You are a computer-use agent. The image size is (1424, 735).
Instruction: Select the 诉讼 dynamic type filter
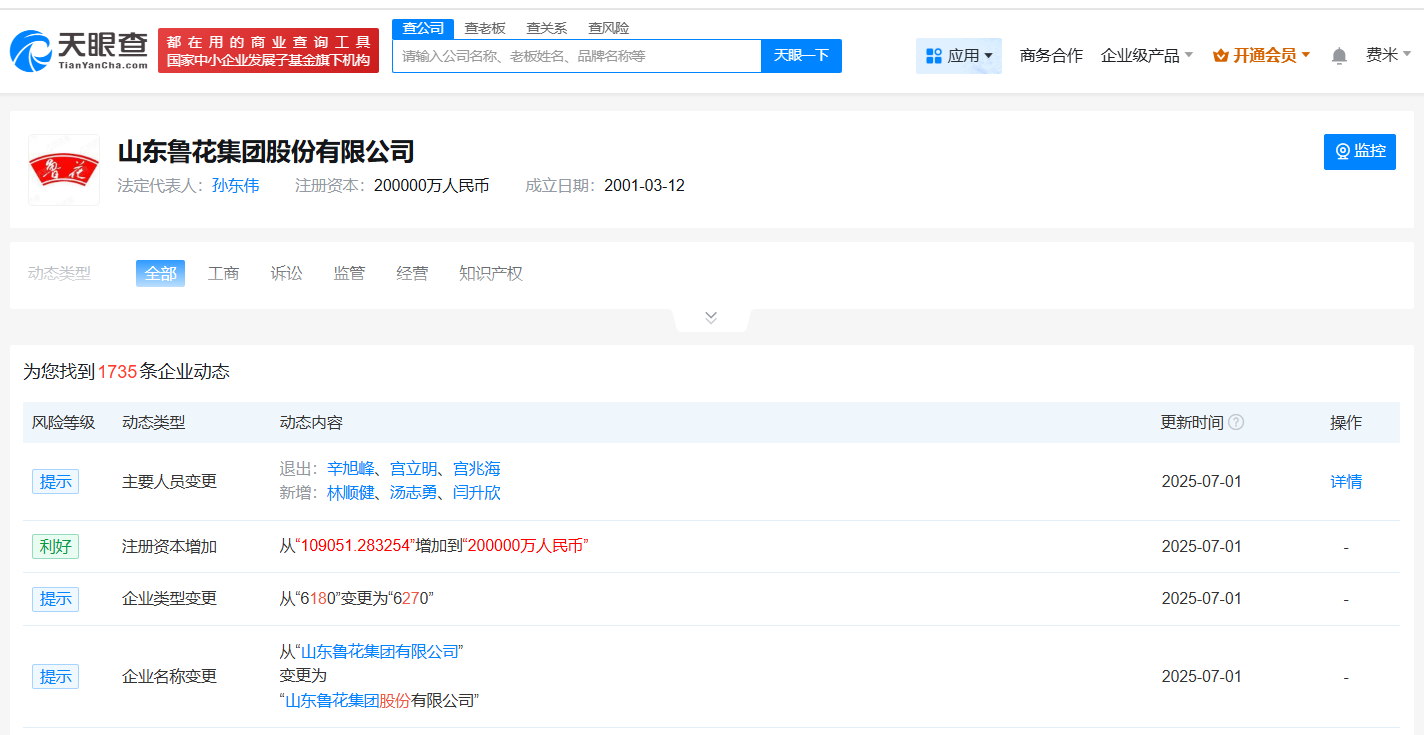tap(286, 273)
